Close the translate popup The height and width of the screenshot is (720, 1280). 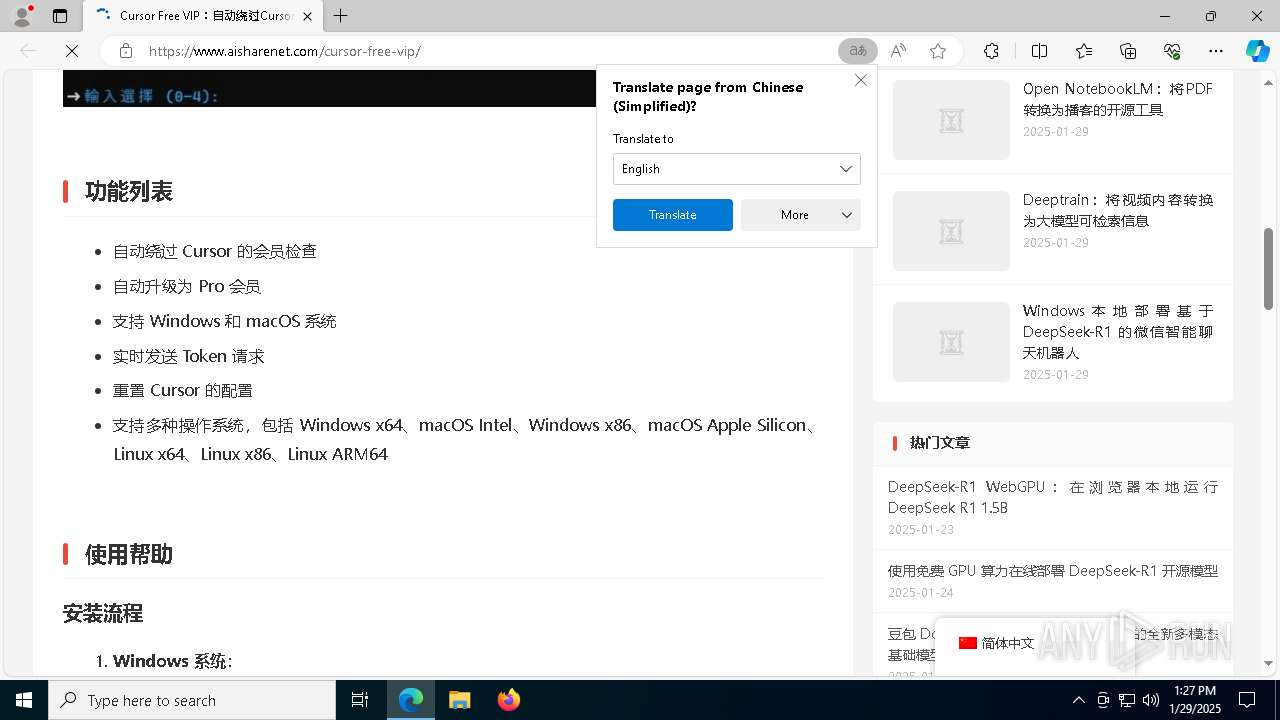point(860,80)
